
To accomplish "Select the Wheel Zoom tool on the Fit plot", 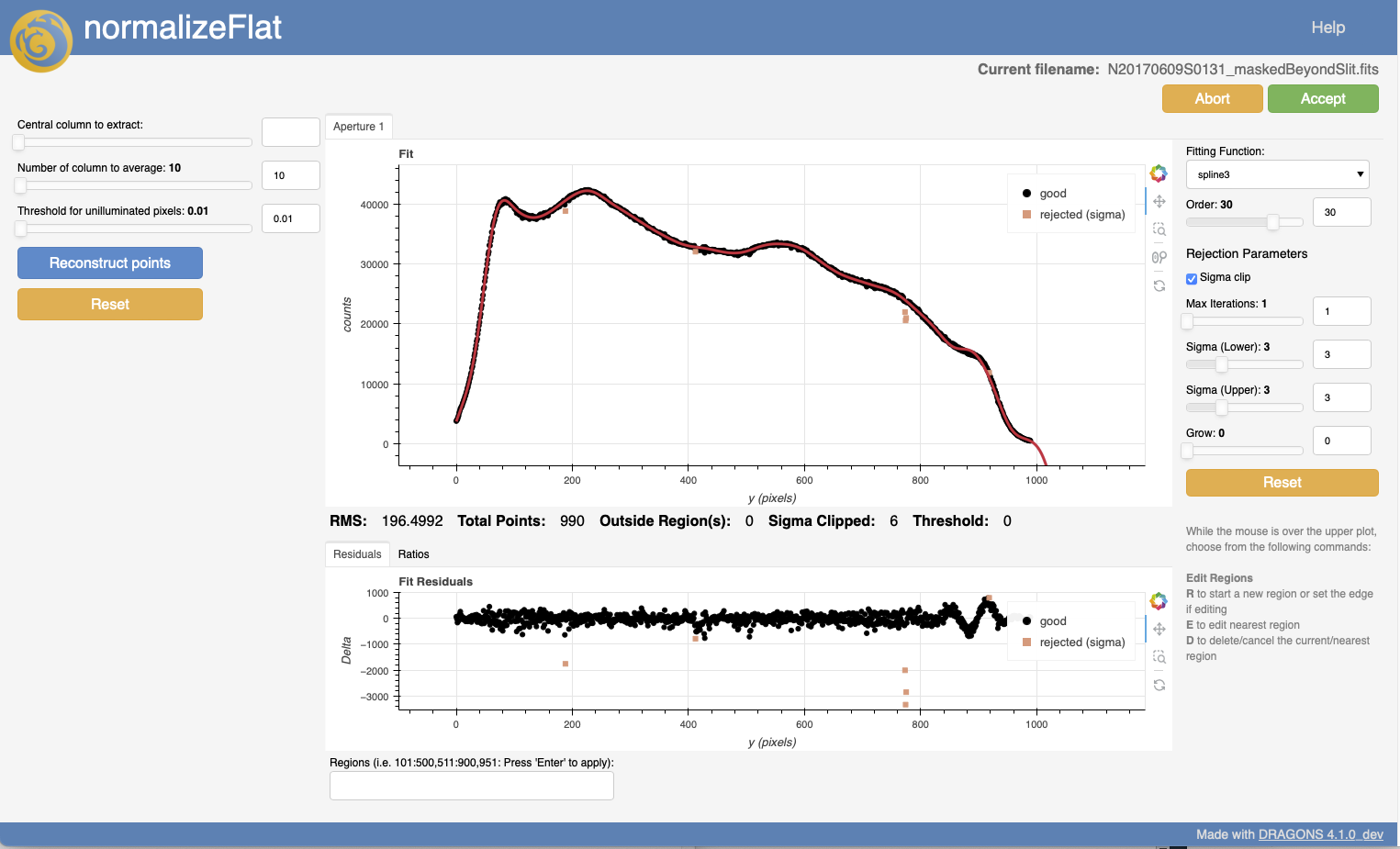I will pyautogui.click(x=1159, y=258).
